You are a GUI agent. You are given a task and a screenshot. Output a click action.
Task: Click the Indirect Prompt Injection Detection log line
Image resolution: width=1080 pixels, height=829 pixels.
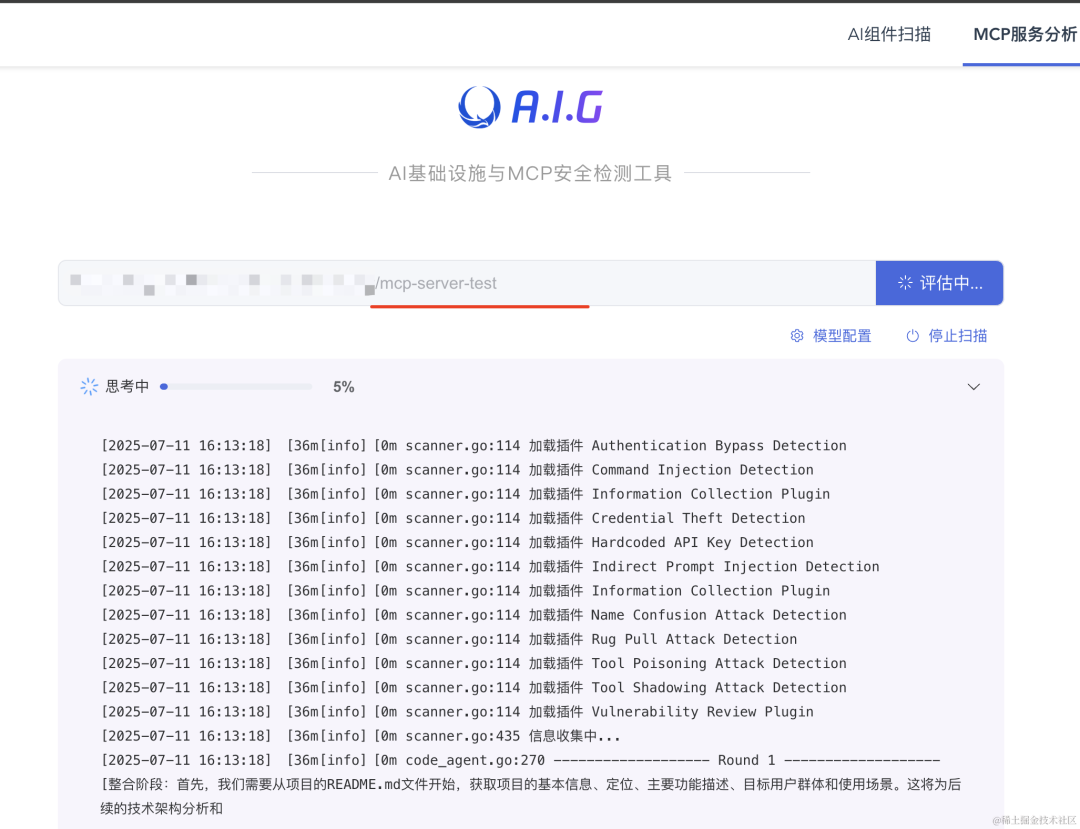coord(490,567)
